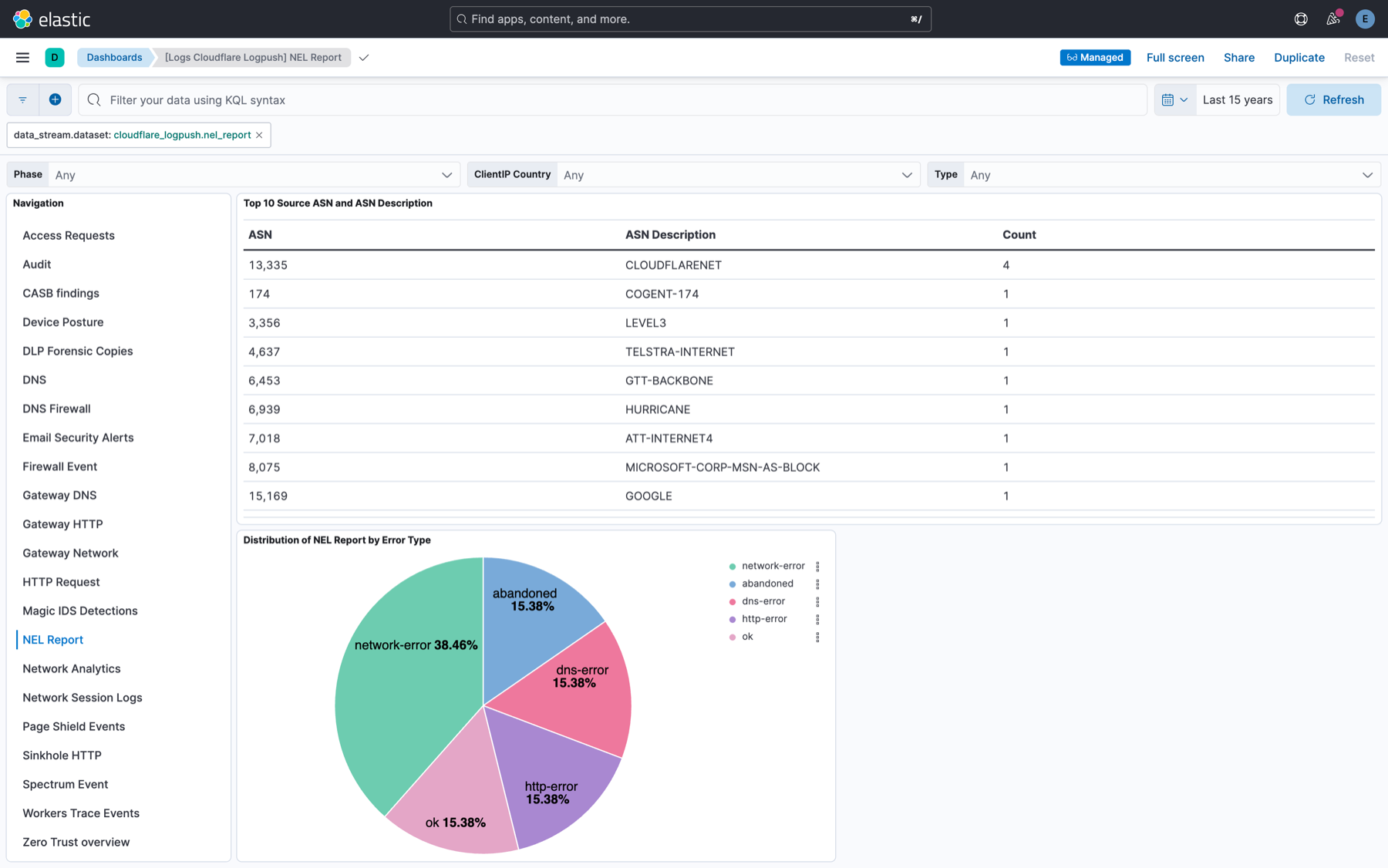Expand the Phase filter dropdown
Screen dimensions: 1388x868
tap(254, 175)
